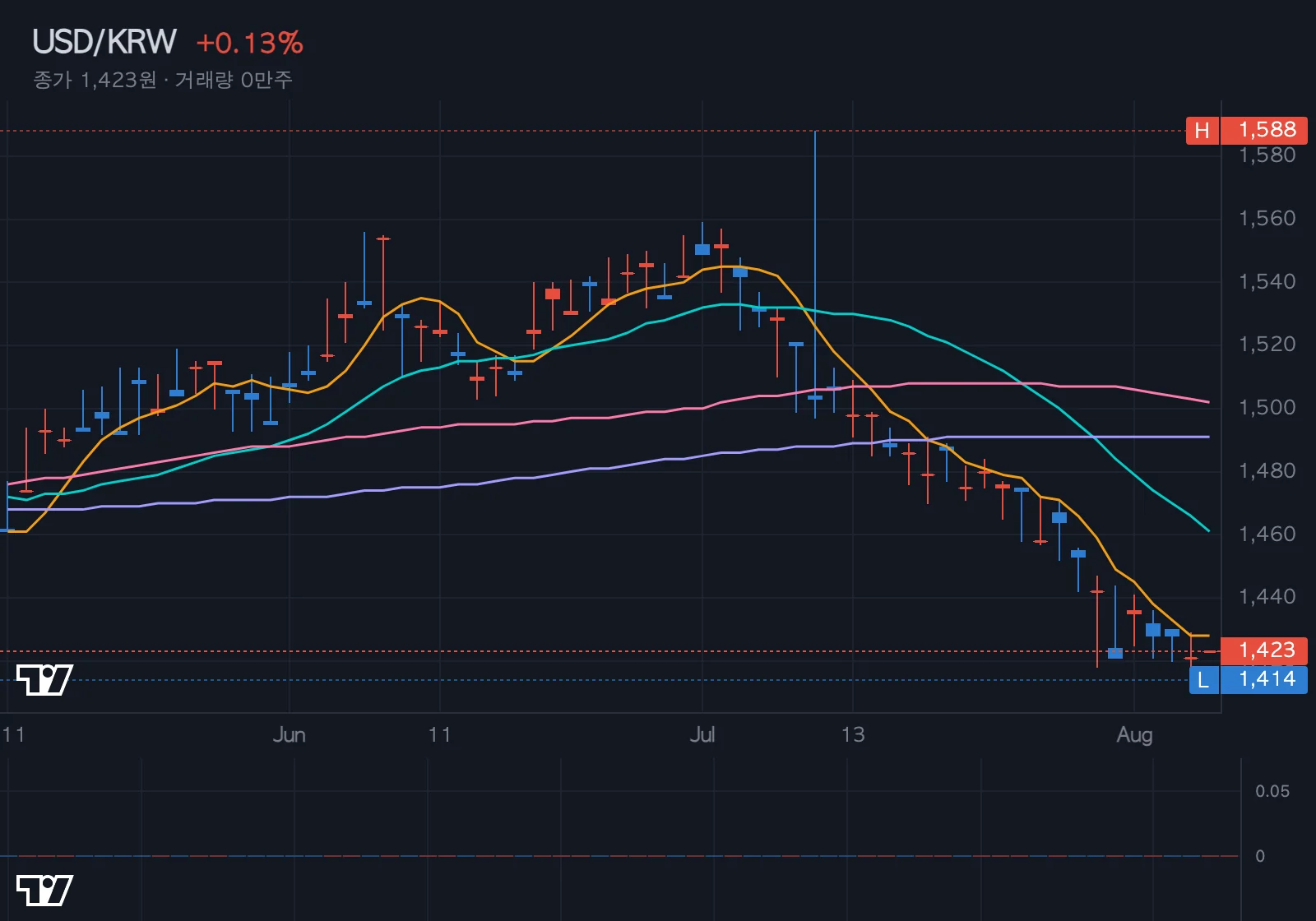Click the 1,480 price axis label
The image size is (1316, 921).
[1267, 470]
